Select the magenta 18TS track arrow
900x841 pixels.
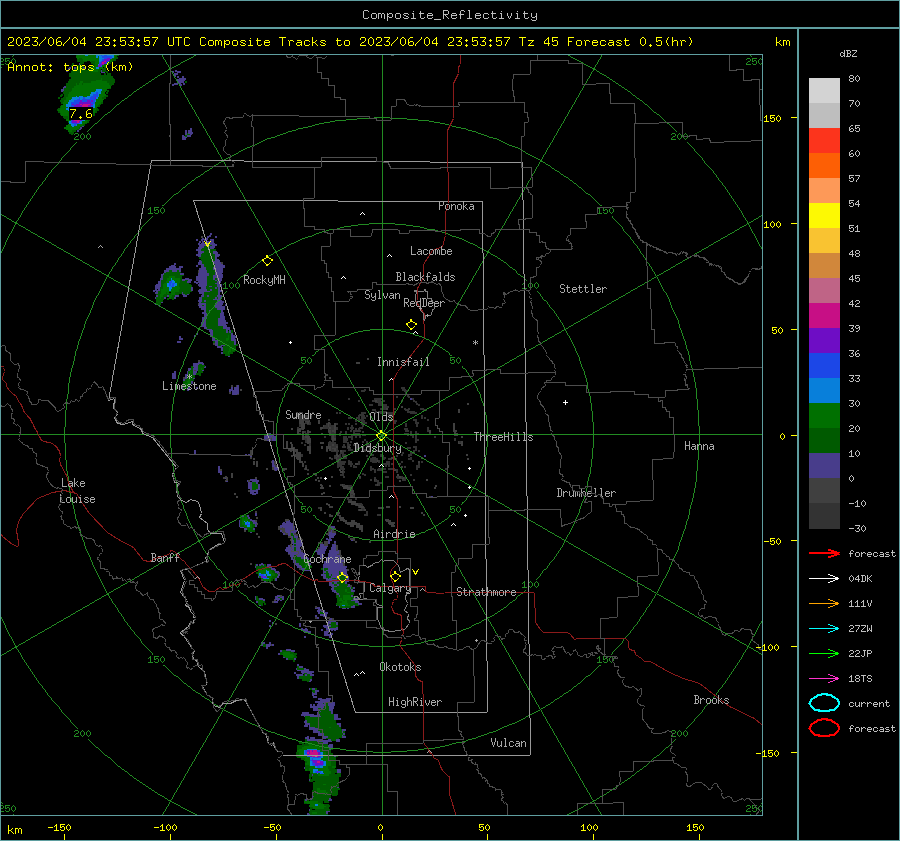click(x=824, y=679)
